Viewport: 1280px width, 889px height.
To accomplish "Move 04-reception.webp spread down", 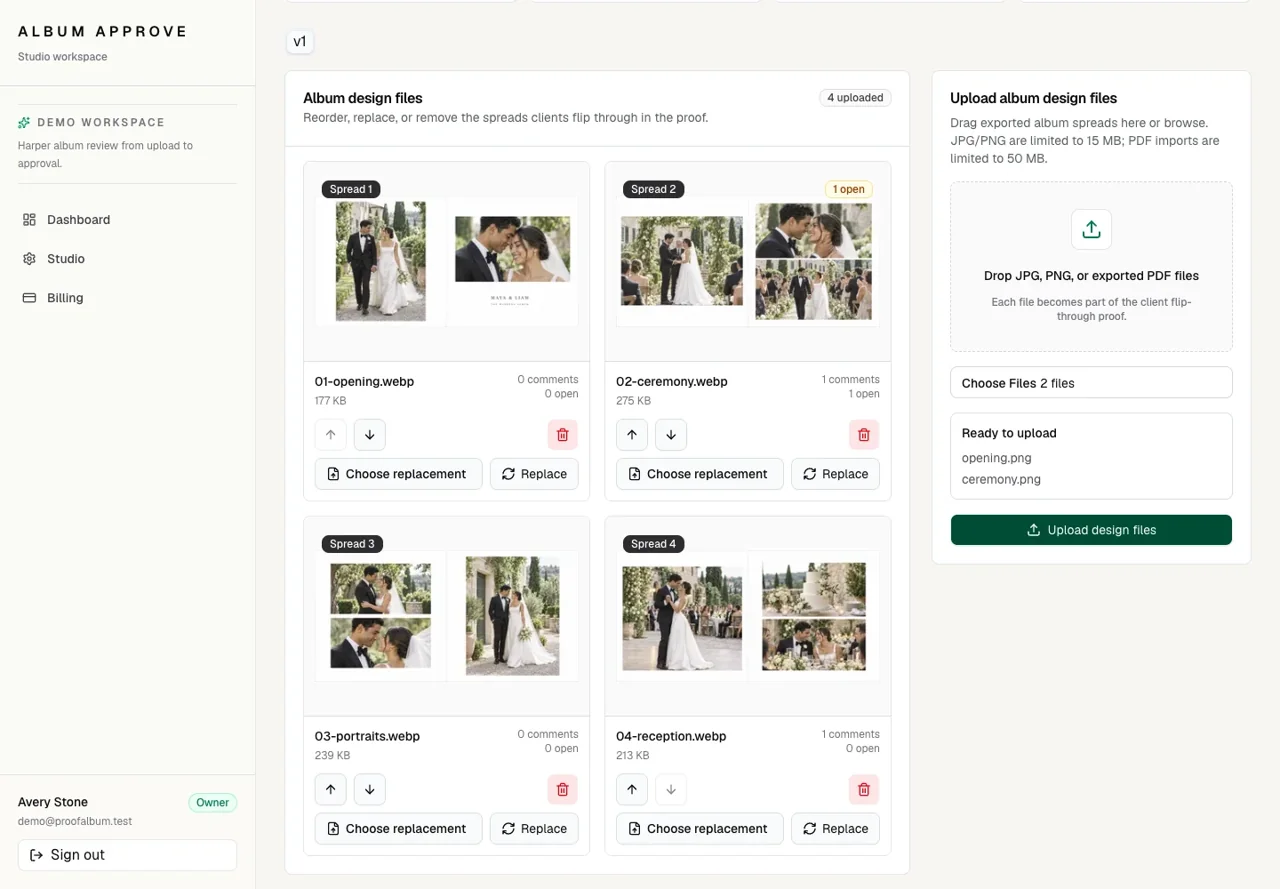I will coord(671,790).
